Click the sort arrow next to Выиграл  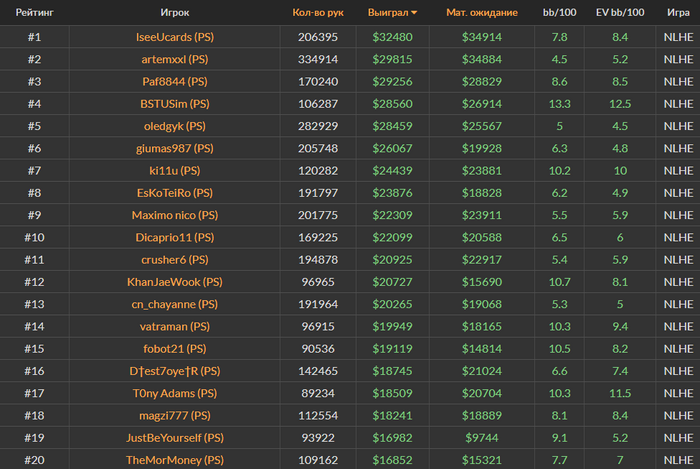pyautogui.click(x=414, y=13)
